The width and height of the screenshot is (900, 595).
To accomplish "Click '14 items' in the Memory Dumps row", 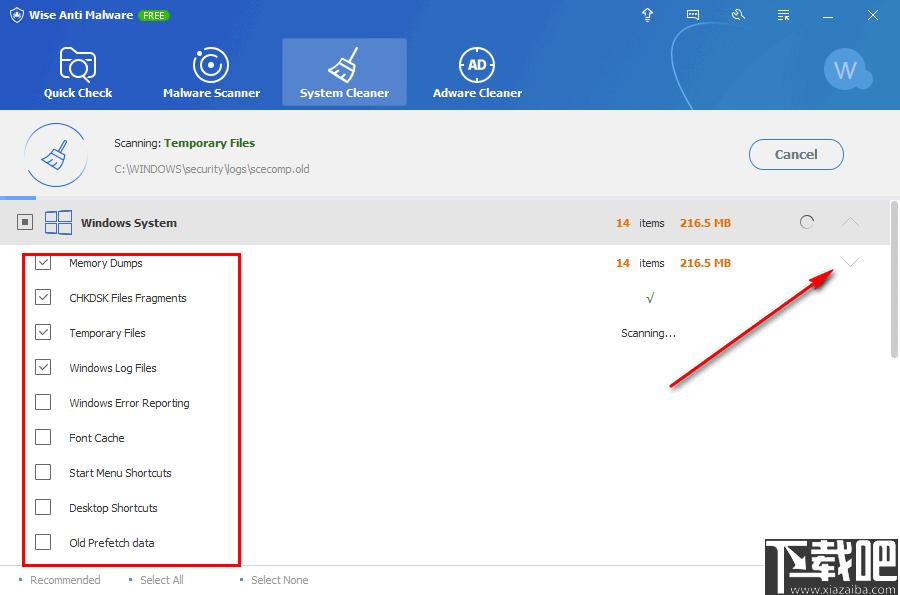I will coord(640,263).
